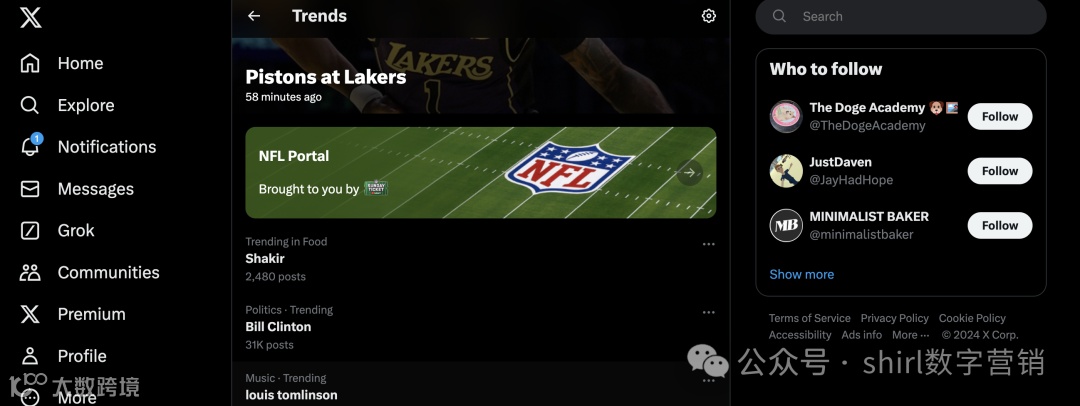Click the JustDaven name

click(840, 162)
